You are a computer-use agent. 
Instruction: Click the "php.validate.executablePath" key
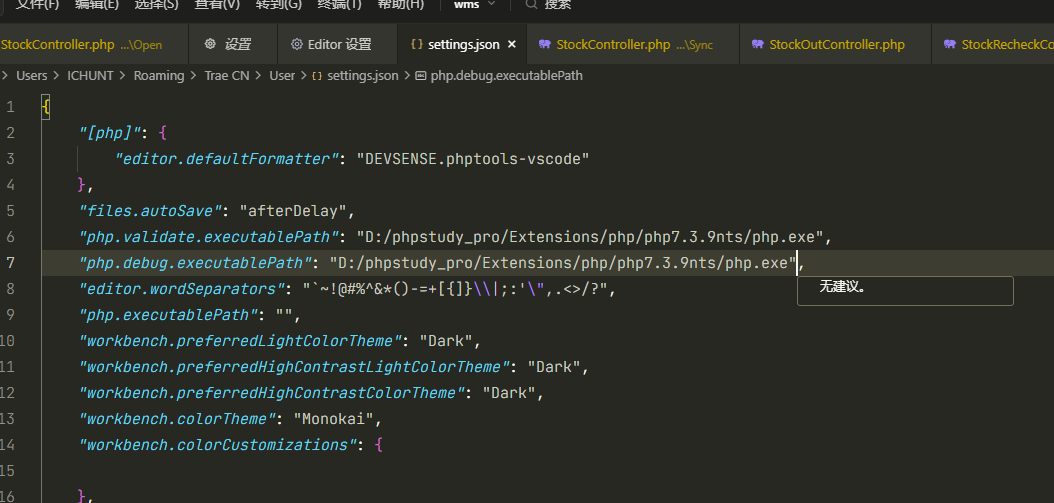pyautogui.click(x=208, y=237)
